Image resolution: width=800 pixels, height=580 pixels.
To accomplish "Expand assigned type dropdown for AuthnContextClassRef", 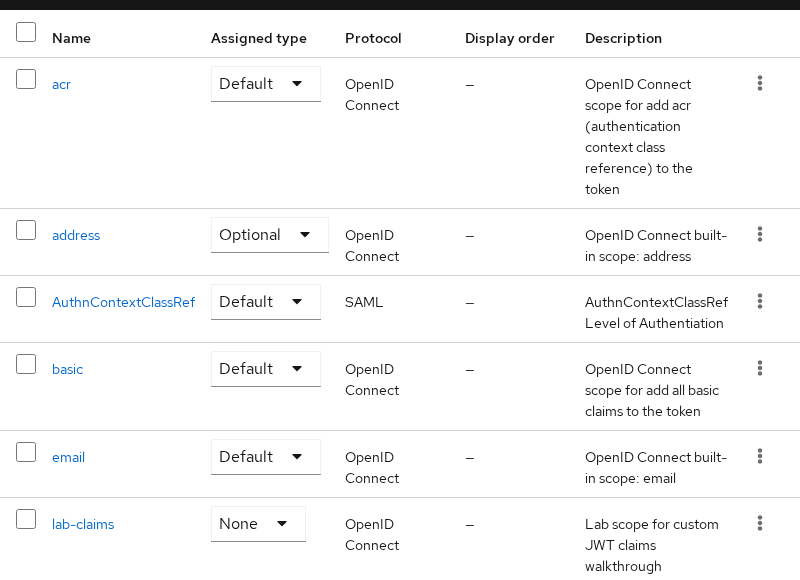I will [x=266, y=301].
